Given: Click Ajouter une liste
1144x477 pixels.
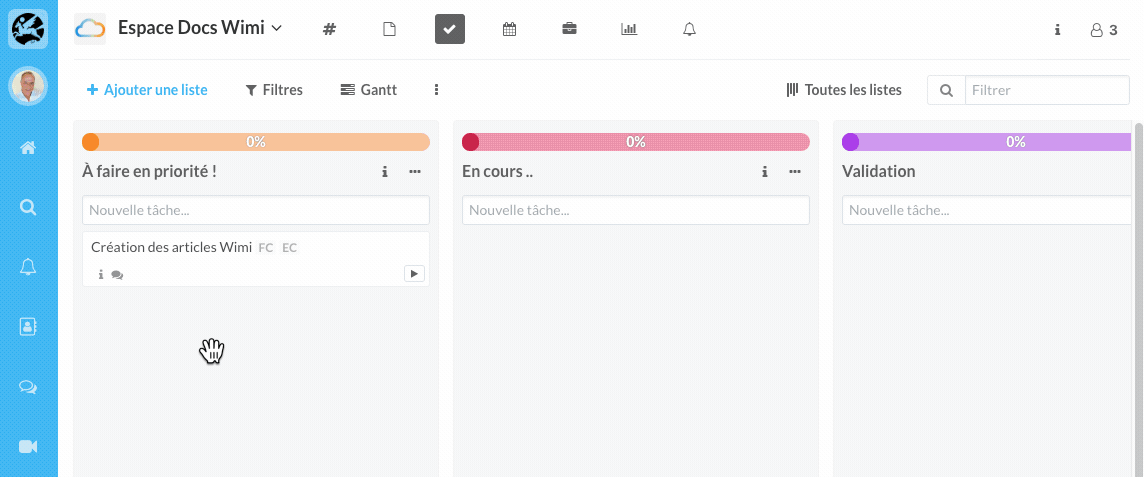Looking at the screenshot, I should (x=147, y=90).
